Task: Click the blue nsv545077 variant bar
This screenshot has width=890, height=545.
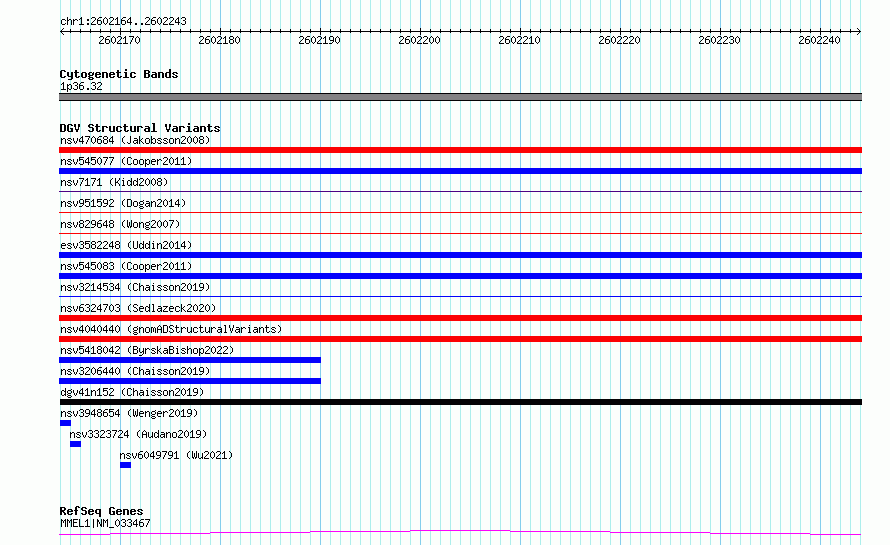Action: pyautogui.click(x=460, y=171)
